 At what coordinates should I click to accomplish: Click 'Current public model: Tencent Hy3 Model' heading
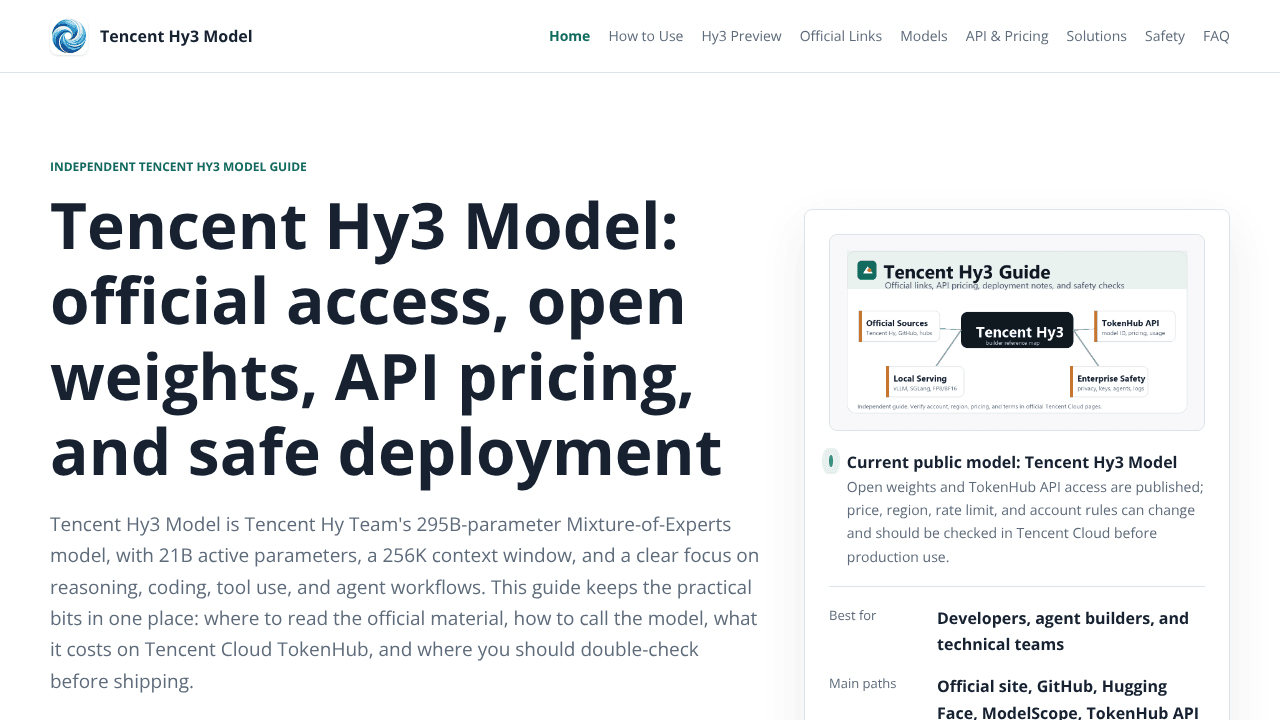click(x=1012, y=462)
